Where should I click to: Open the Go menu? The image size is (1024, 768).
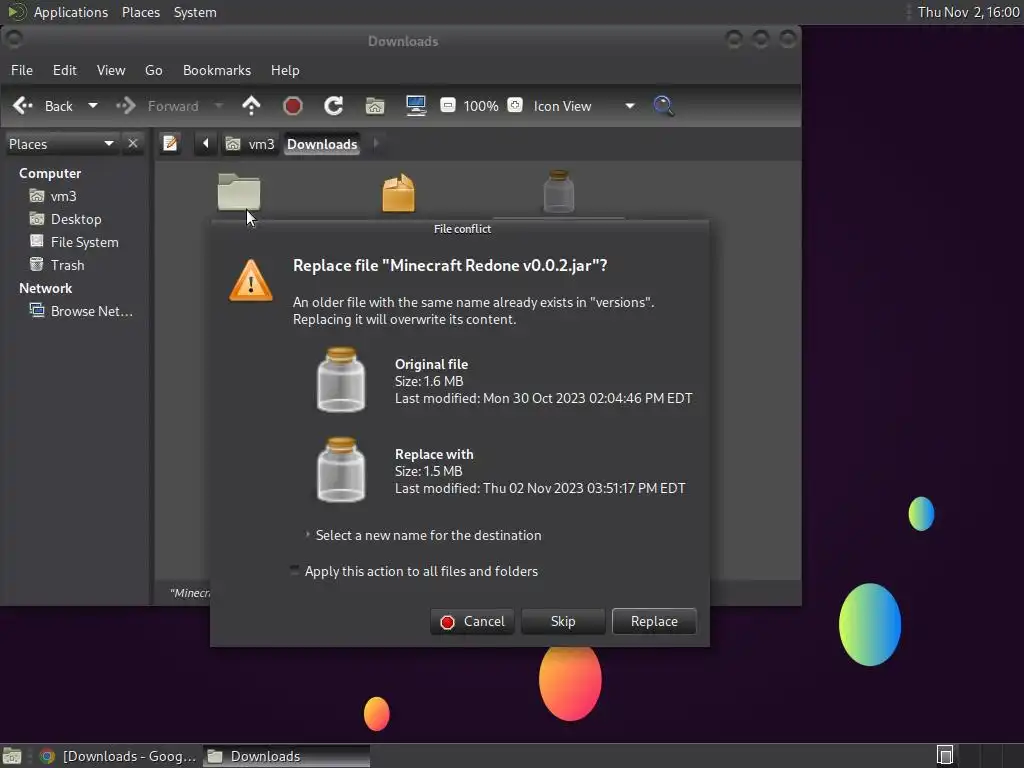[x=153, y=70]
